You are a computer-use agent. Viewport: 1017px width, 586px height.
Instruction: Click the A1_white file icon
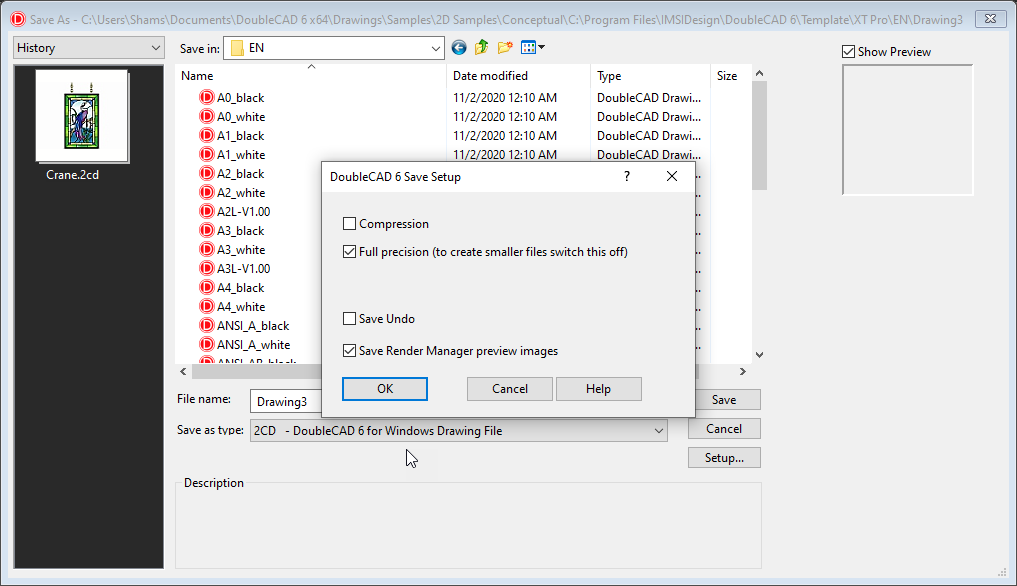(207, 154)
